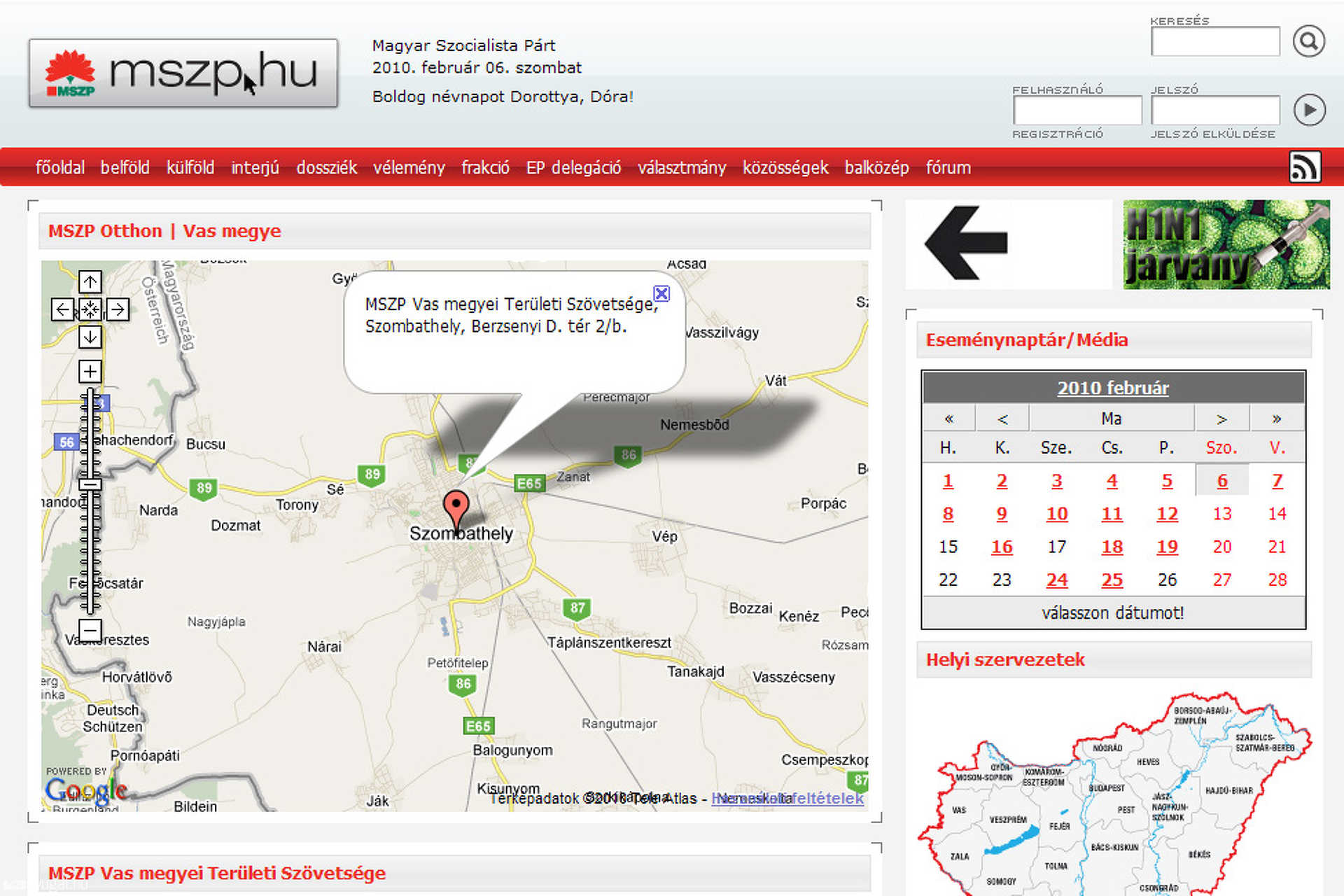Zoom in the map with plus button
The image size is (1344, 896).
(x=90, y=371)
